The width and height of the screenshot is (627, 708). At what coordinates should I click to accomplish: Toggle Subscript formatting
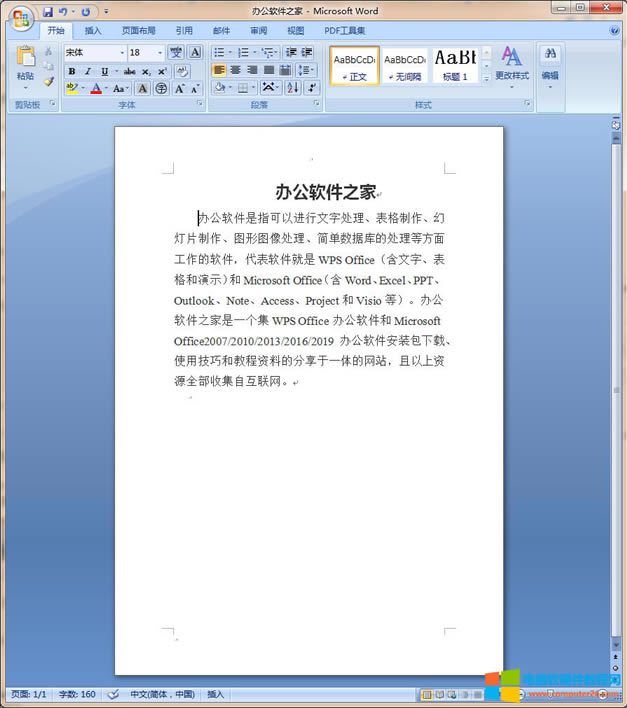146,71
